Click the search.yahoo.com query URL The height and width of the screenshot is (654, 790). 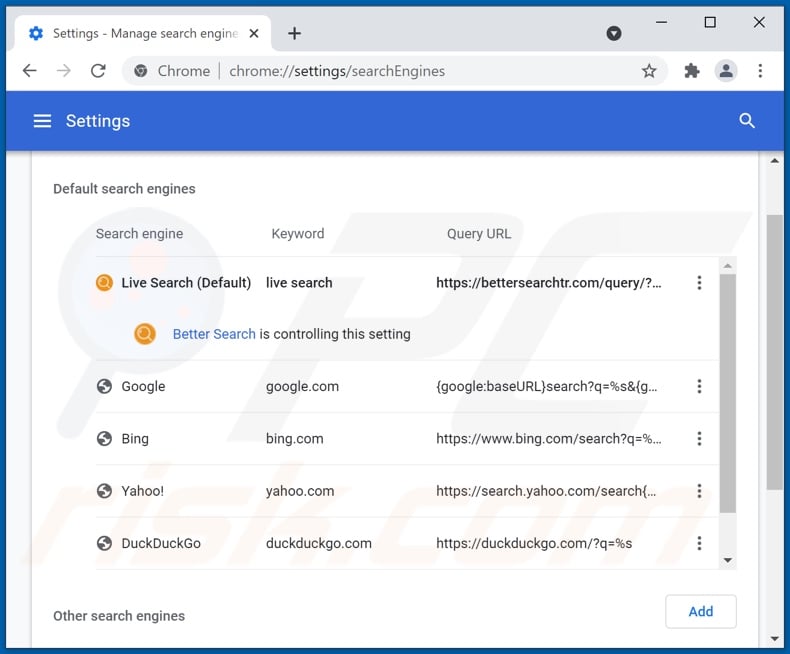(546, 491)
